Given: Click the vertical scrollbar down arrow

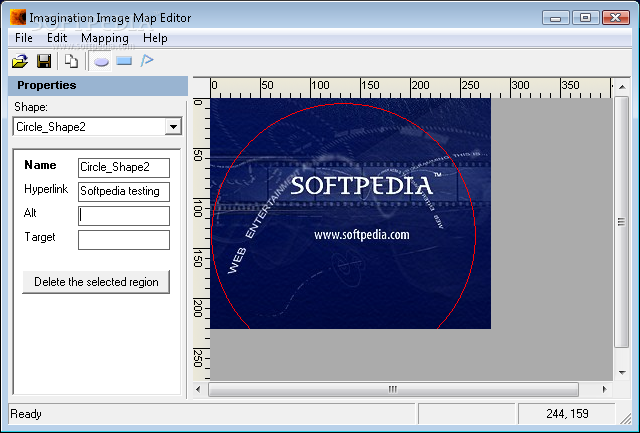Looking at the screenshot, I should pos(622,373).
